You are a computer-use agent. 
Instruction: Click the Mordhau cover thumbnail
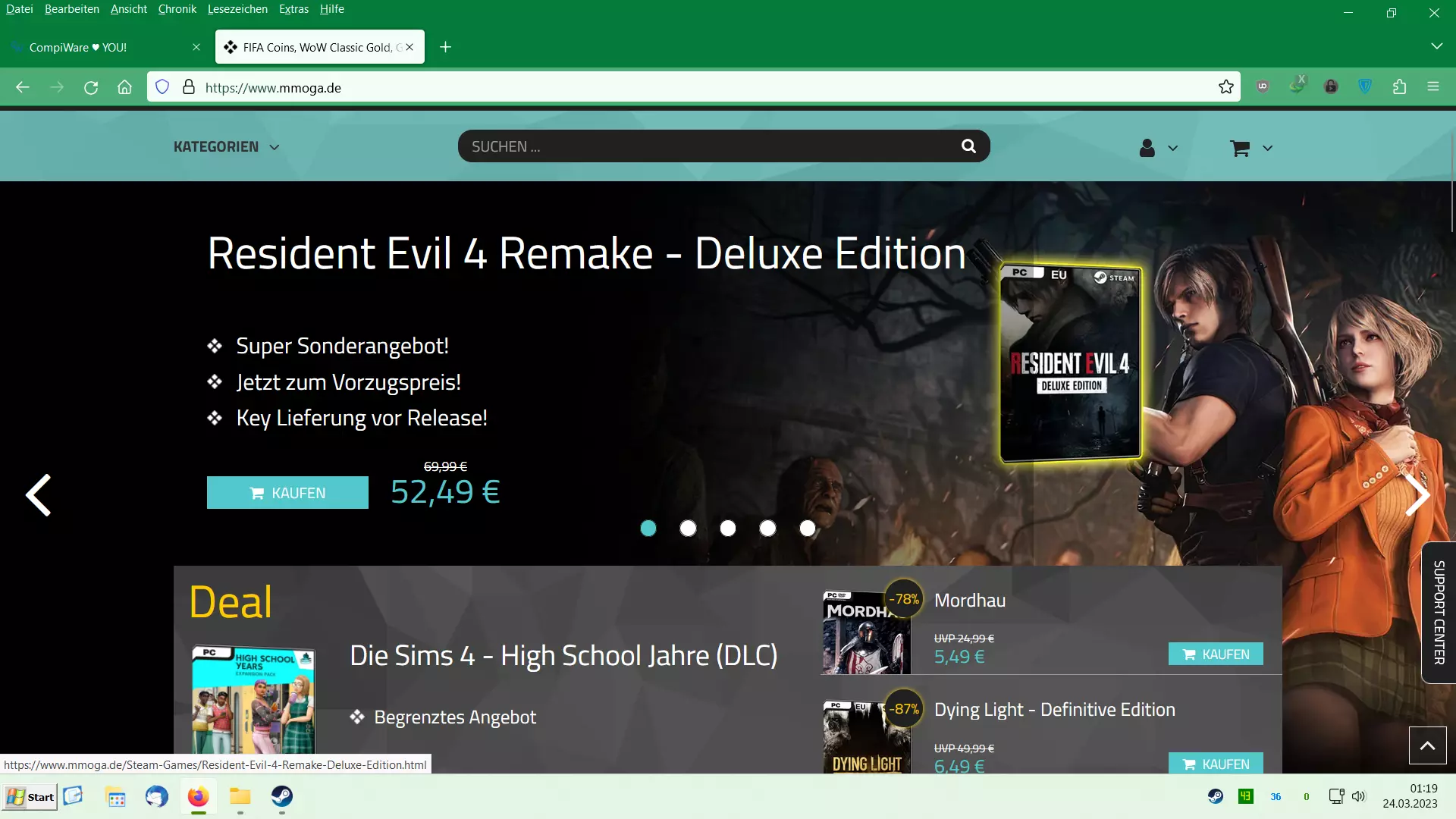(x=867, y=632)
